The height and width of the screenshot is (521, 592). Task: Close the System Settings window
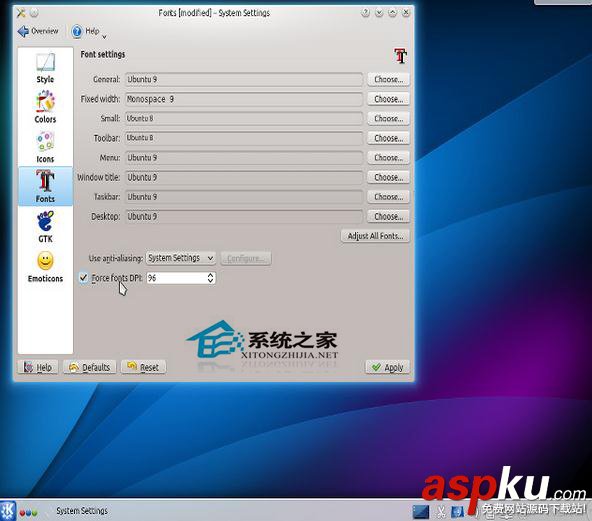tap(406, 13)
